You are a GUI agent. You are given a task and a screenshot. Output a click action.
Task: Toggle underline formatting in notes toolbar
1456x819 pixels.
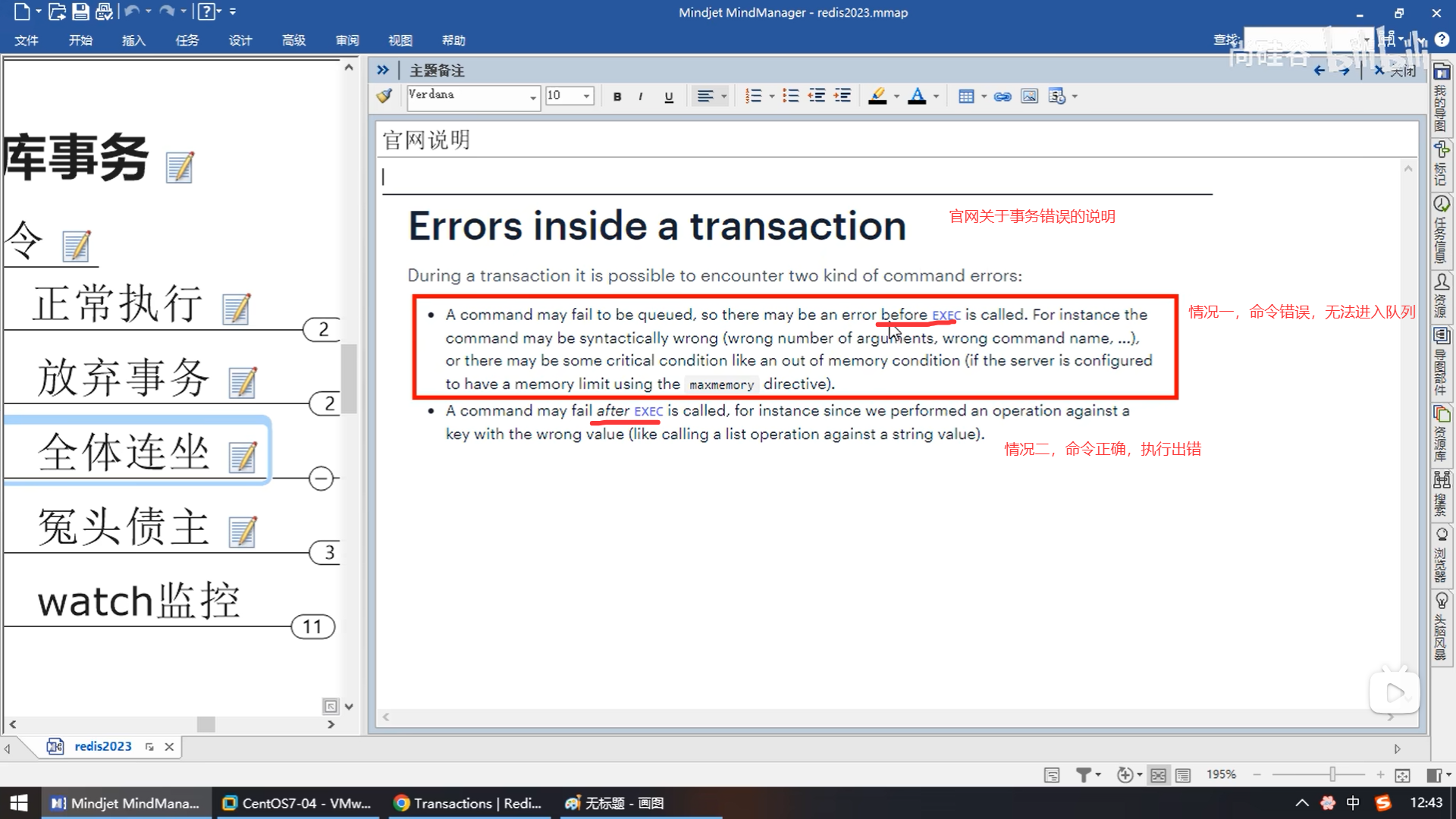(668, 96)
